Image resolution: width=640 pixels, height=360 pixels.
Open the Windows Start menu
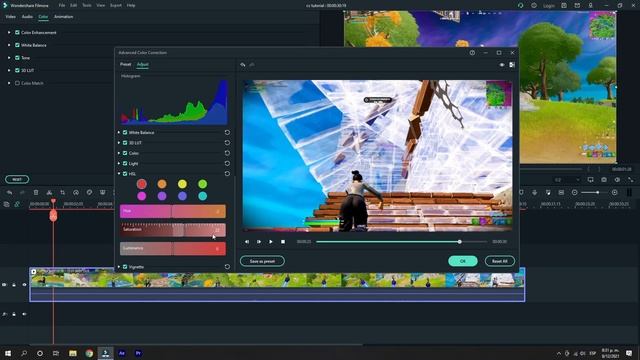[7, 353]
